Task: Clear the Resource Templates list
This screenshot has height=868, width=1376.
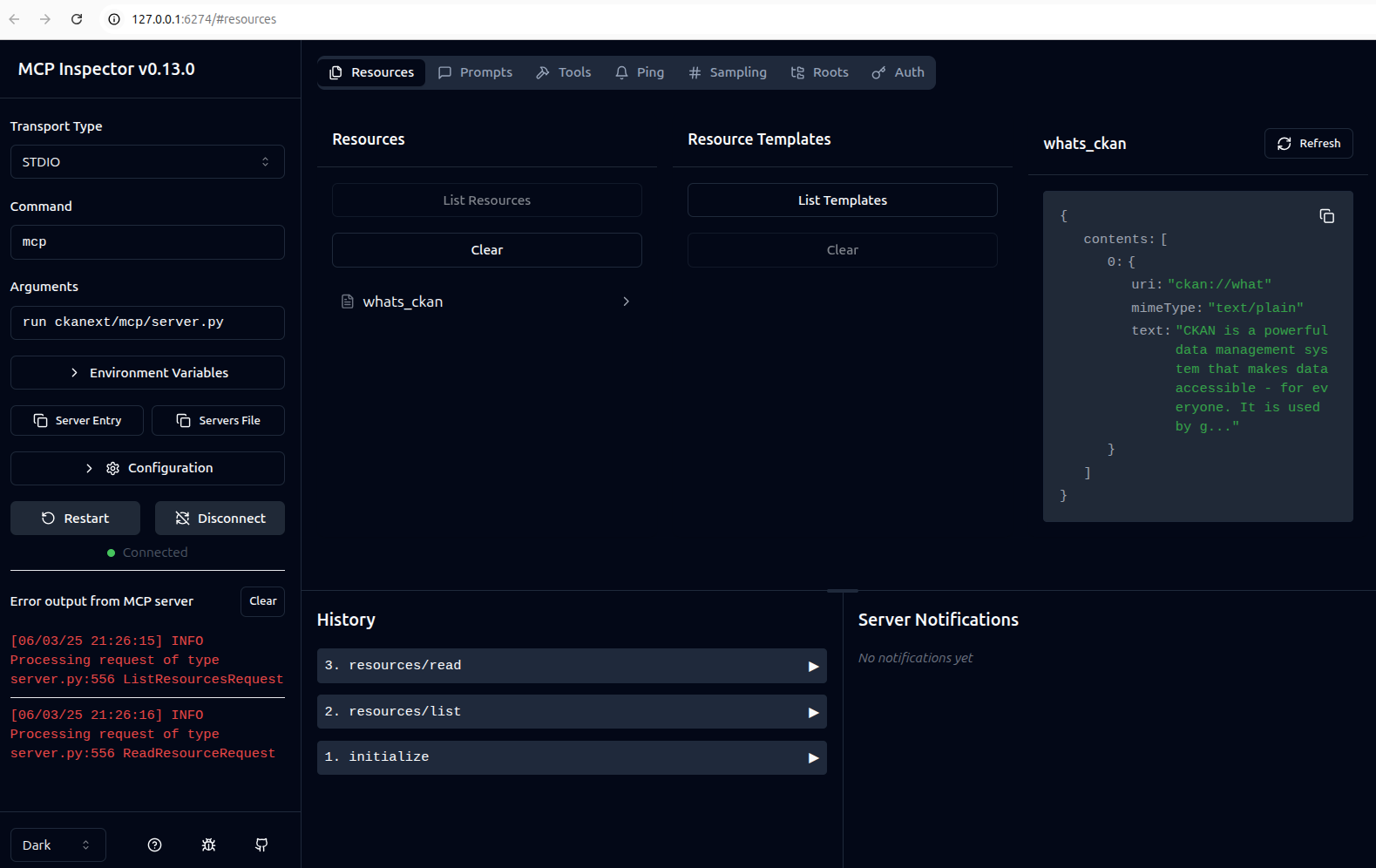Action: tap(843, 250)
